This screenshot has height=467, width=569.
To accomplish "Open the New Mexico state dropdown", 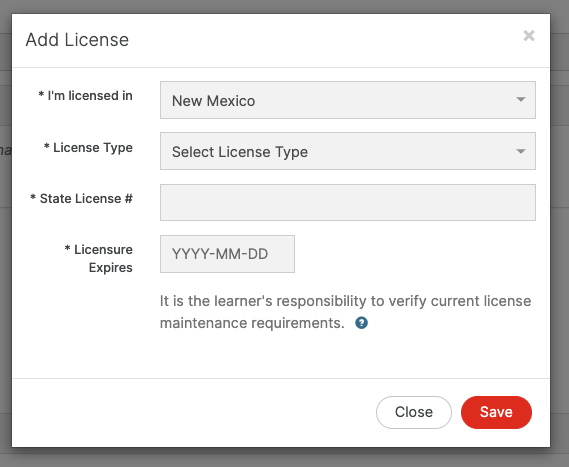I will [348, 100].
